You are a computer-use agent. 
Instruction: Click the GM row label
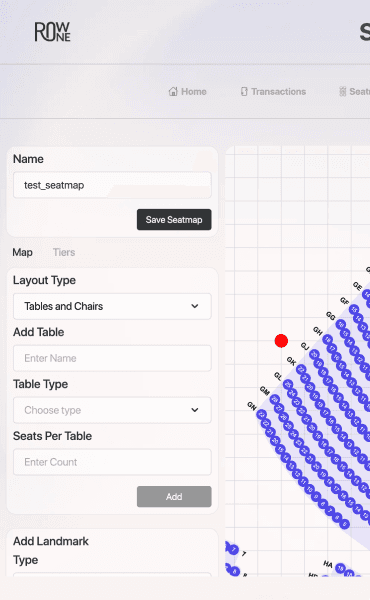265,391
